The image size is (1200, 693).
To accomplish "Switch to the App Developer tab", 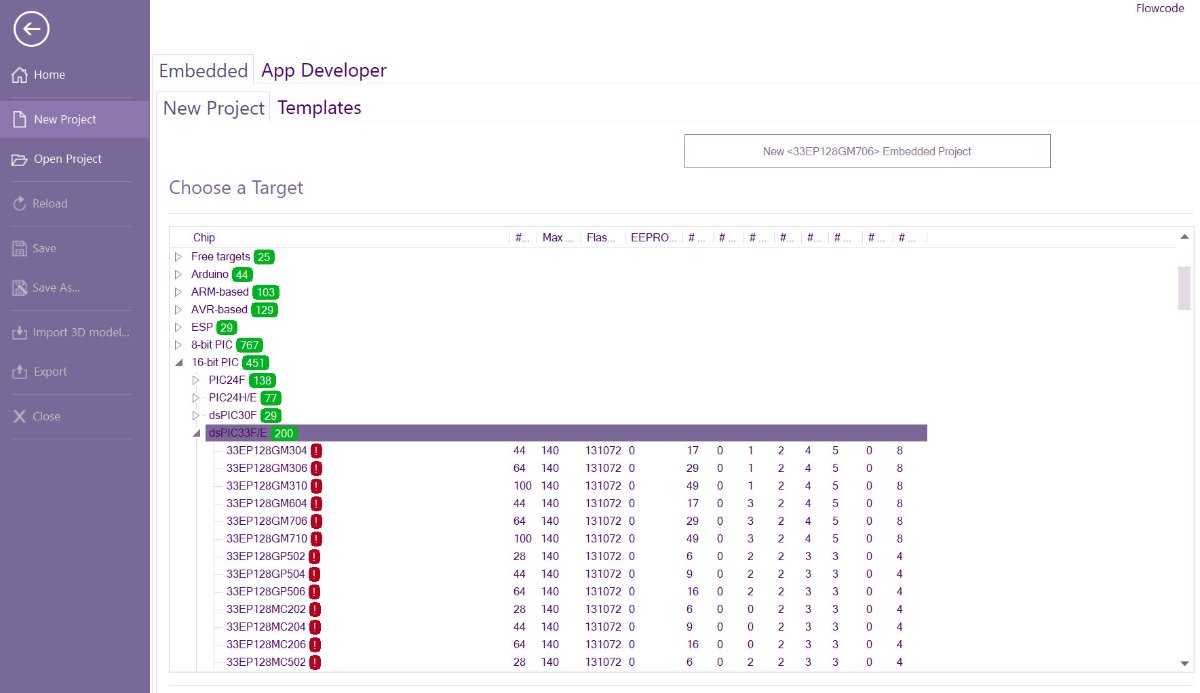I will 324,70.
